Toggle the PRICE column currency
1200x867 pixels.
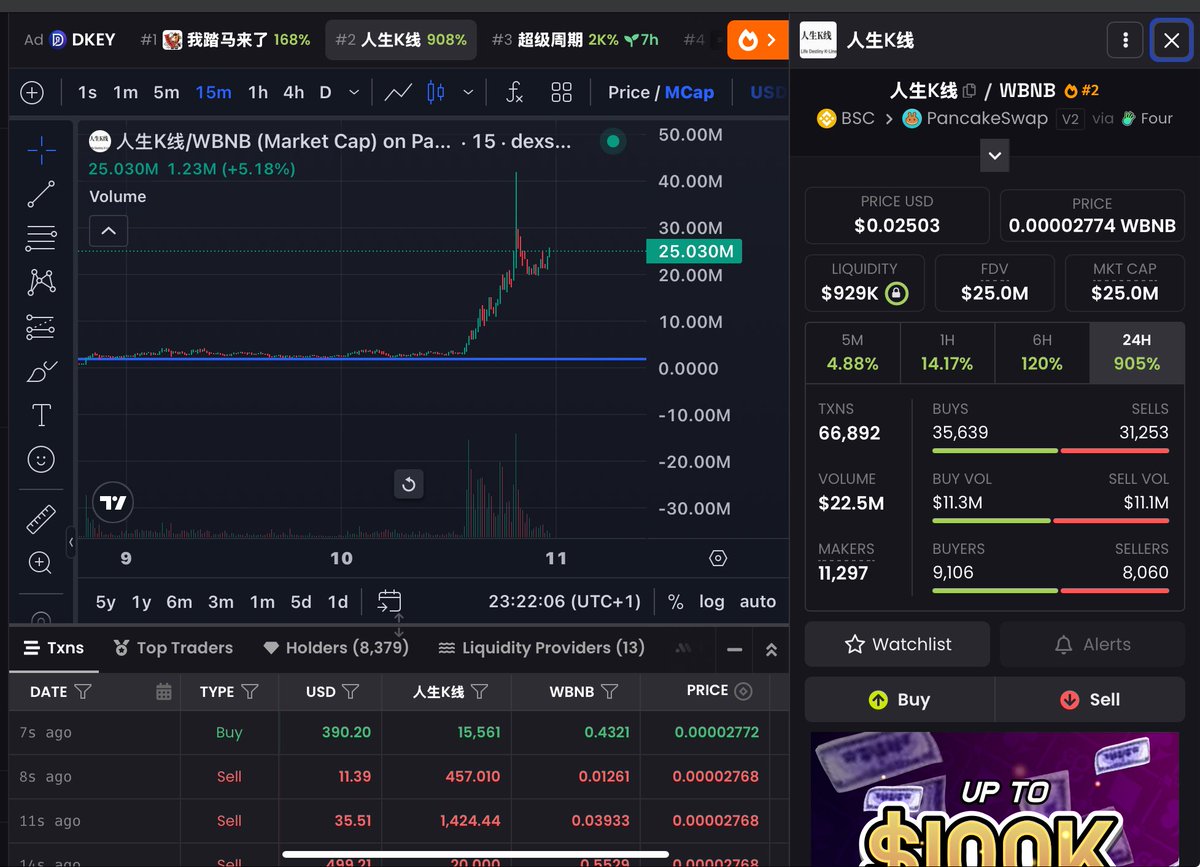point(743,691)
